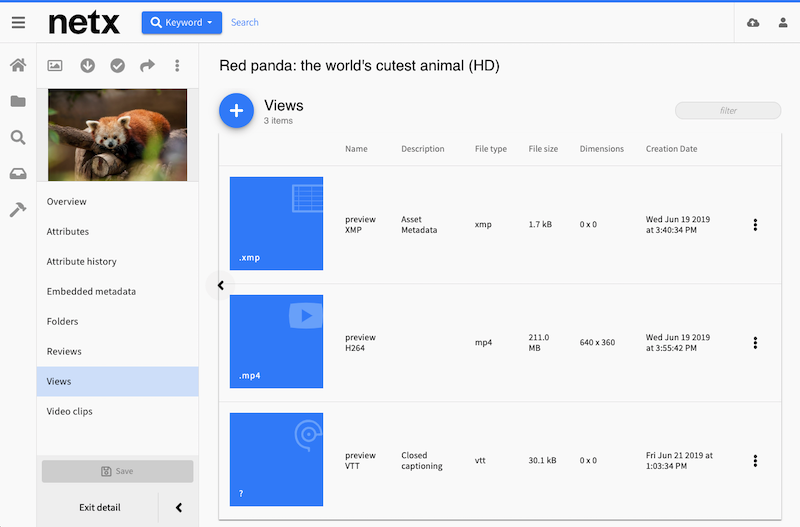
Task: Open actions menu for preview XMP row
Action: 755,224
